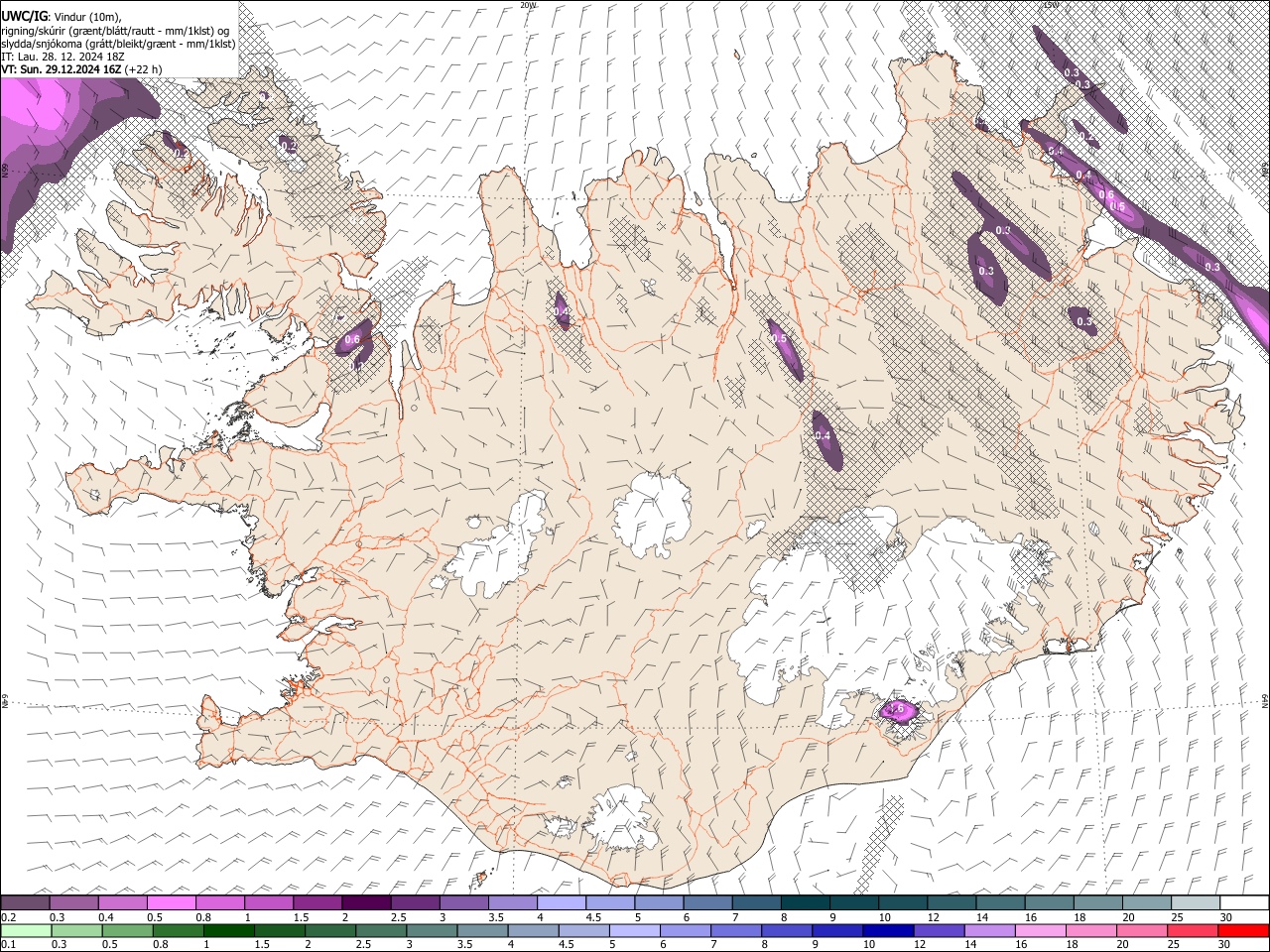The width and height of the screenshot is (1270, 952).
Task: Click the '20' value in the upper legend
Action: pos(1129,917)
